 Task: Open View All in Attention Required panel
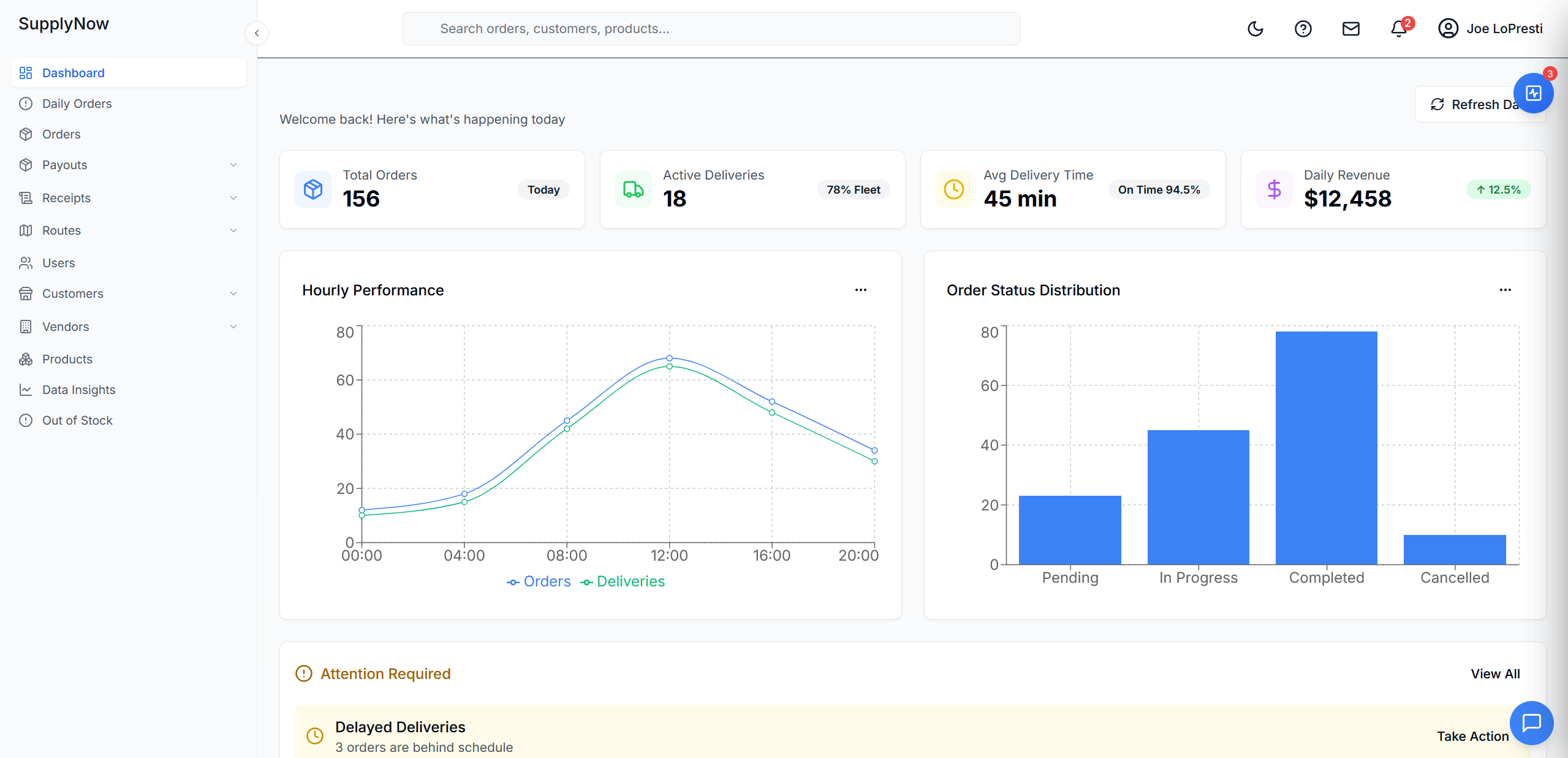(1494, 673)
